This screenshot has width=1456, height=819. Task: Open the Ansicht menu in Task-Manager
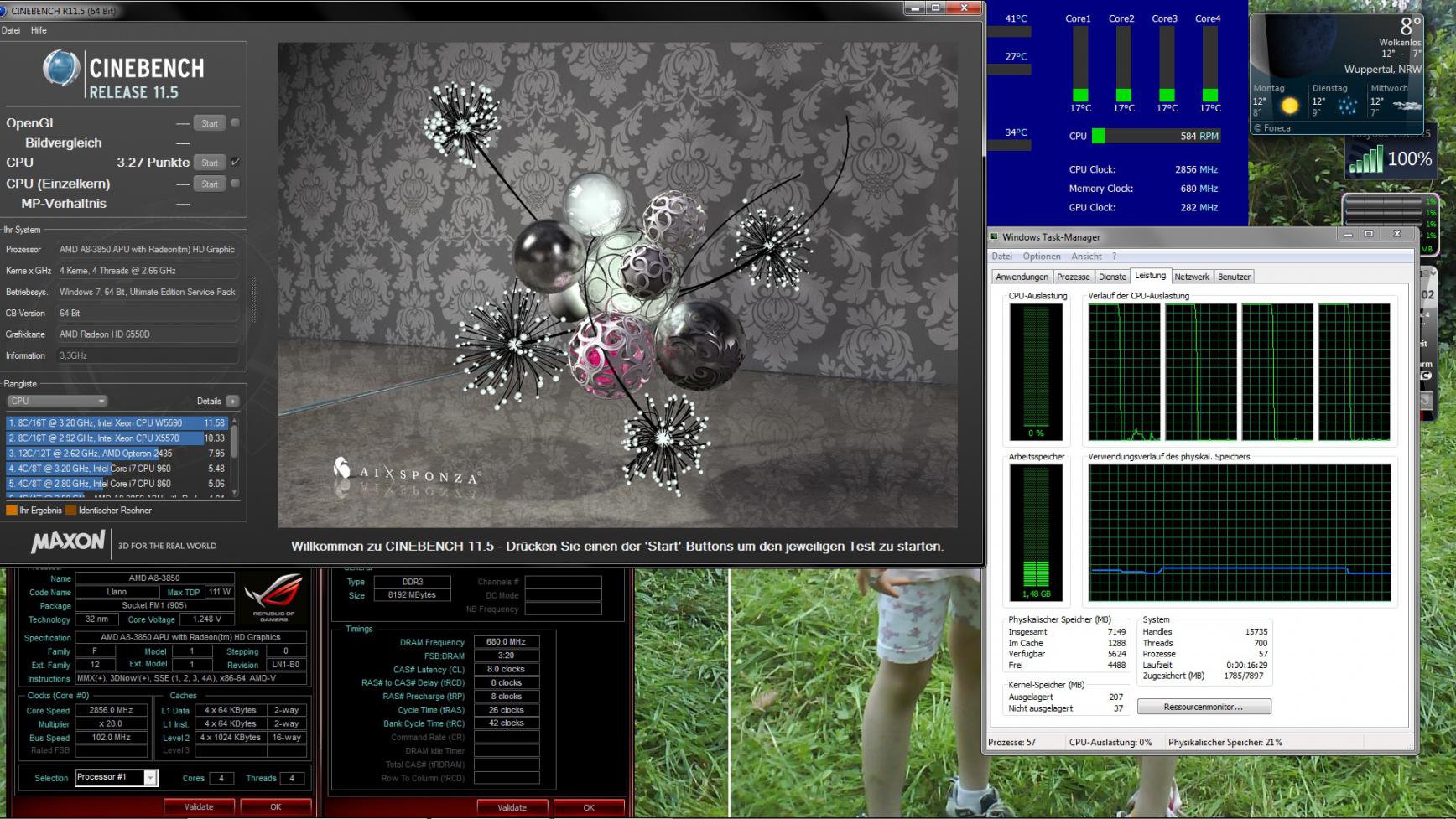pyautogui.click(x=1086, y=257)
